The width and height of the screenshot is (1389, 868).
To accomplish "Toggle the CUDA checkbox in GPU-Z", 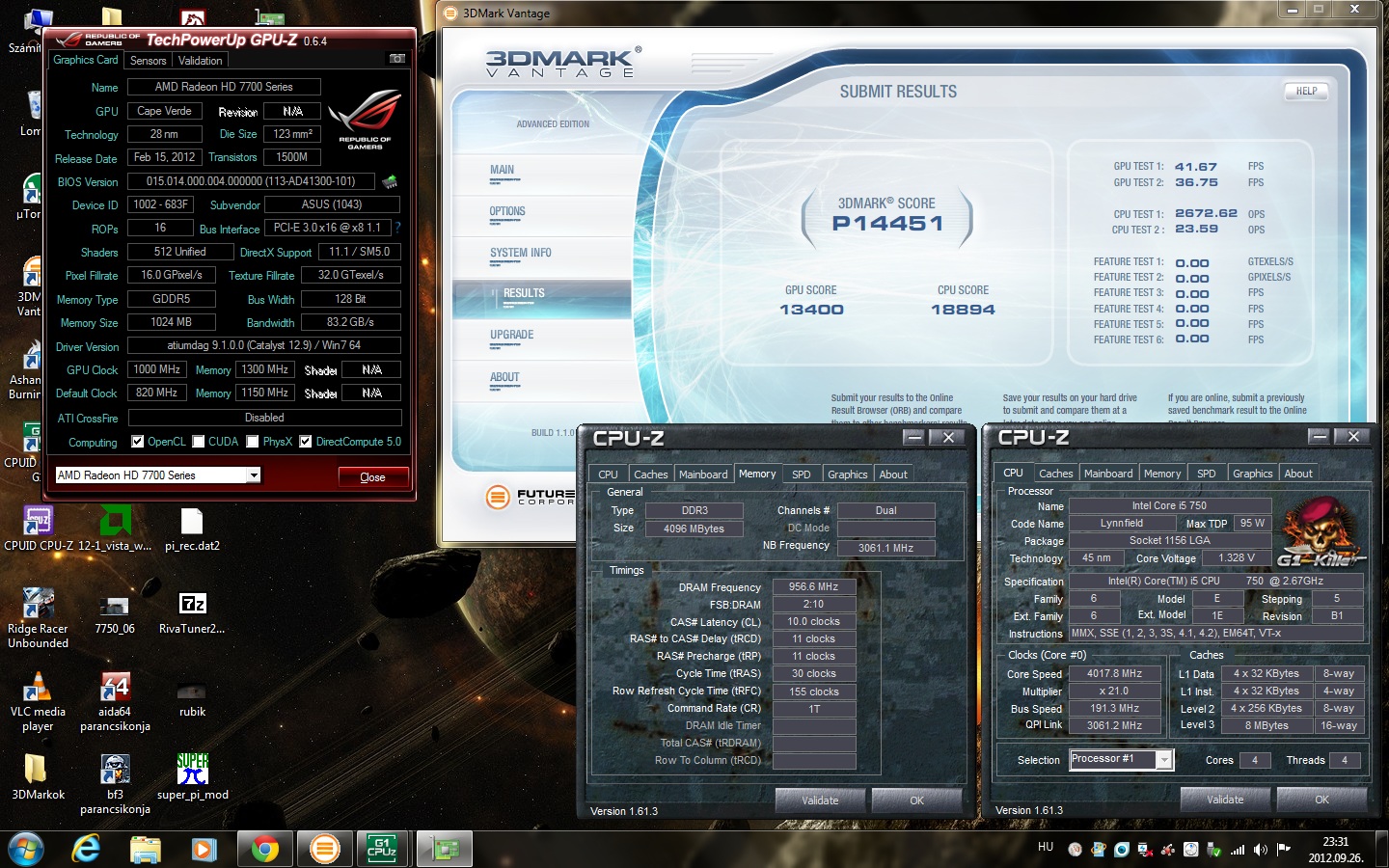I will (199, 442).
